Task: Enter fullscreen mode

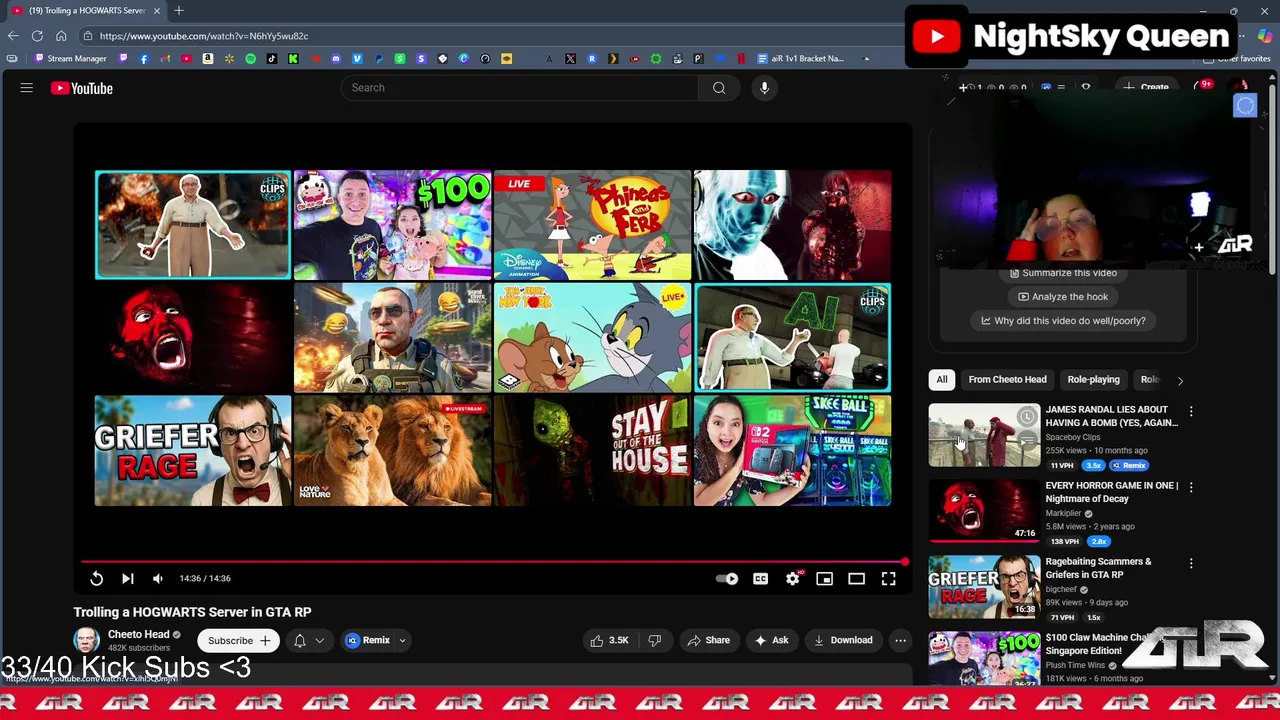Action: pos(888,578)
